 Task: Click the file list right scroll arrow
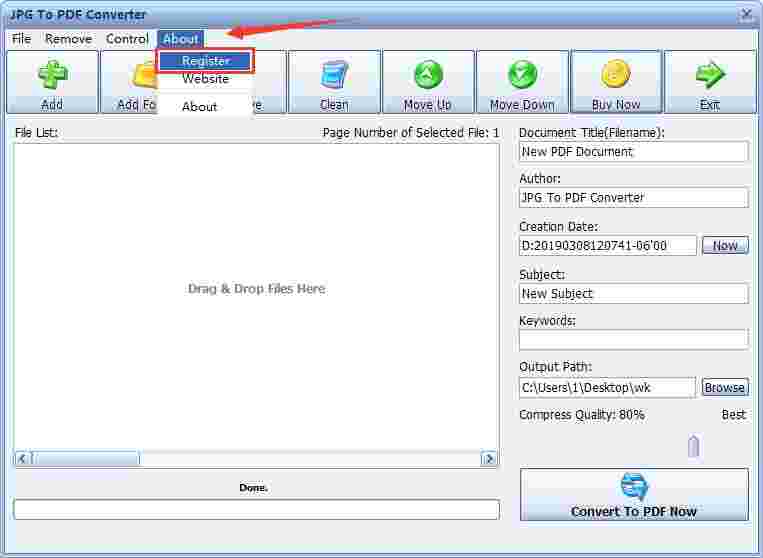coord(489,458)
